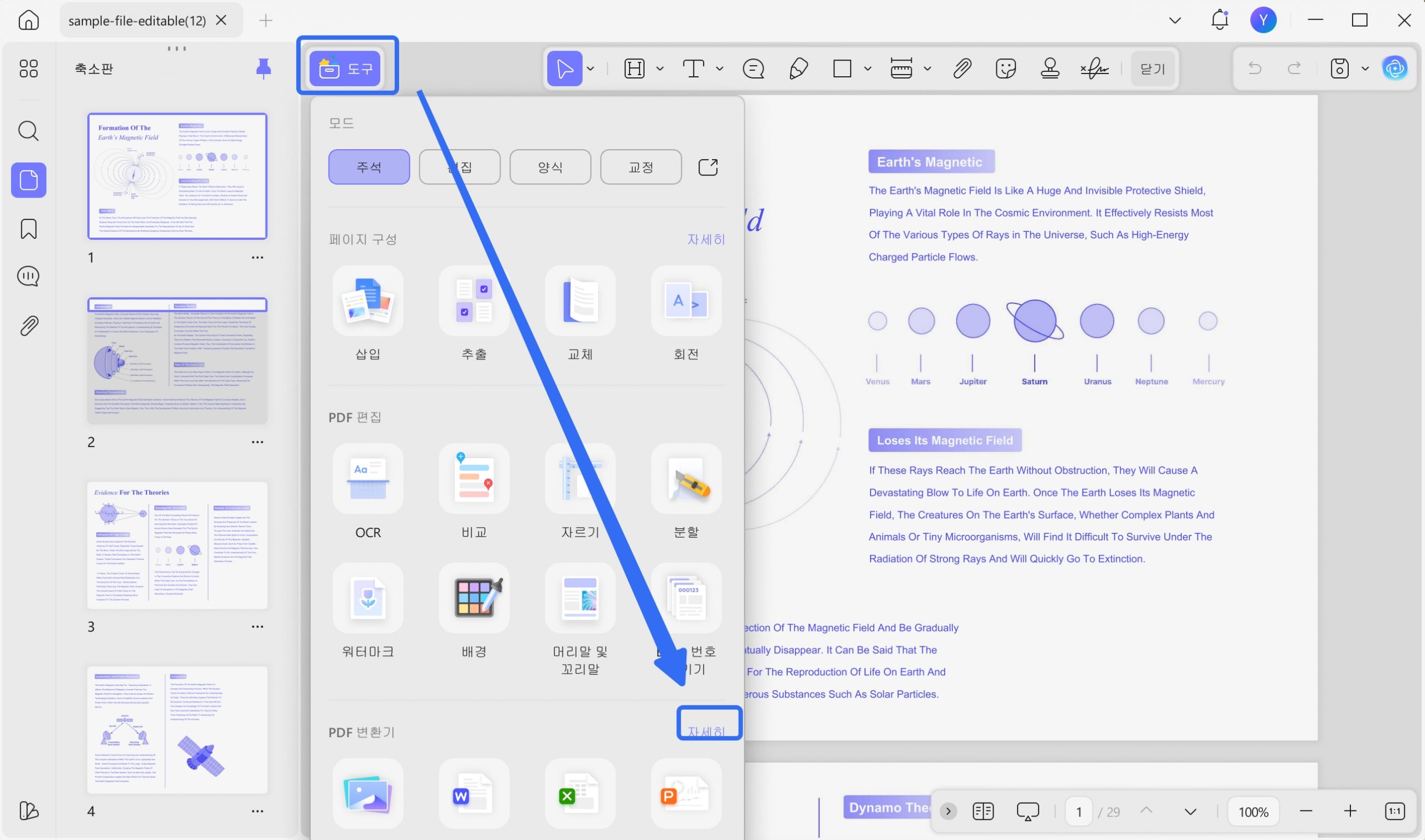1425x840 pixels.
Task: Select page 1 thumbnail
Action: [x=177, y=176]
